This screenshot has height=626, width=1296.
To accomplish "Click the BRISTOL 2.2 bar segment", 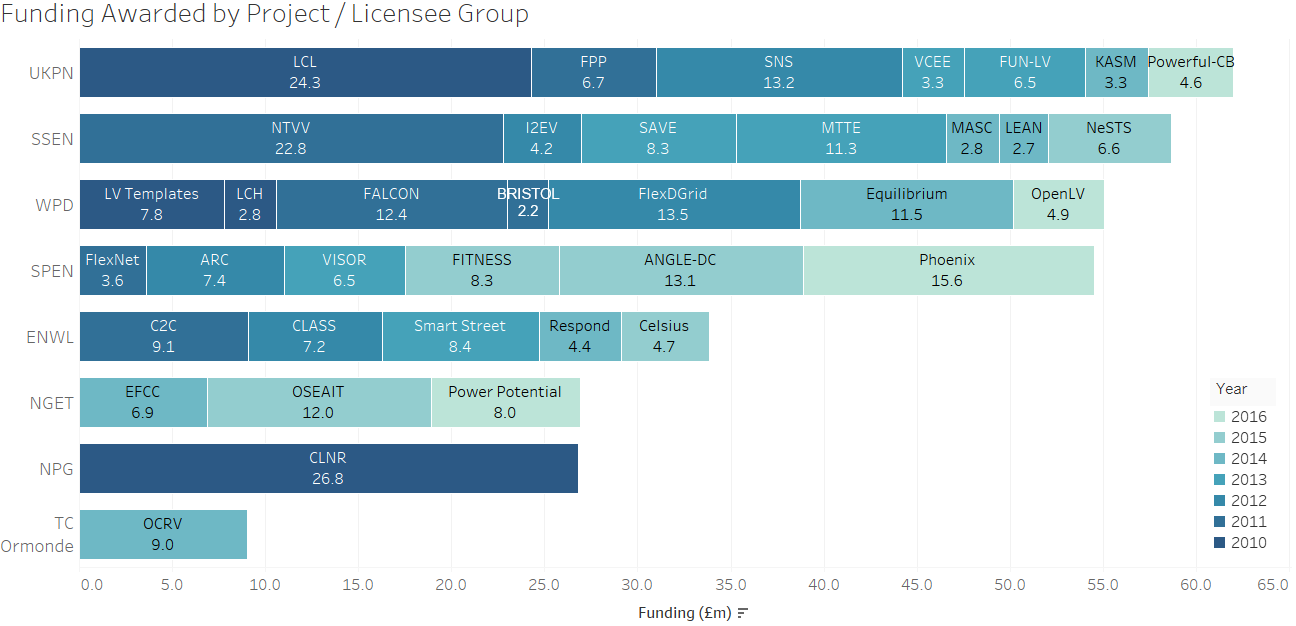I will tap(528, 204).
